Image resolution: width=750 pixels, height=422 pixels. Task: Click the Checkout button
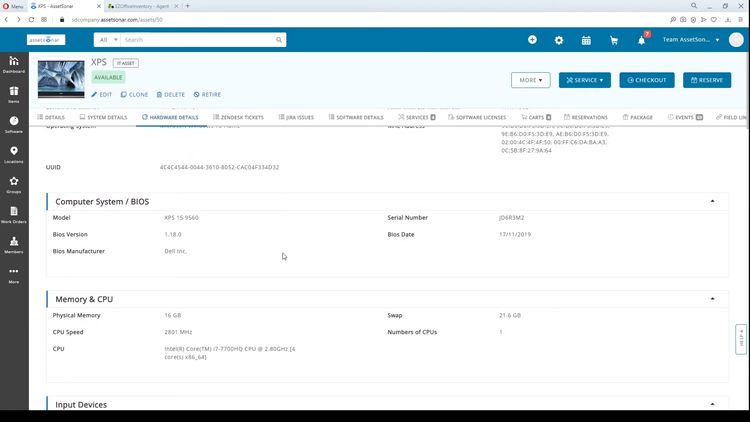click(646, 80)
